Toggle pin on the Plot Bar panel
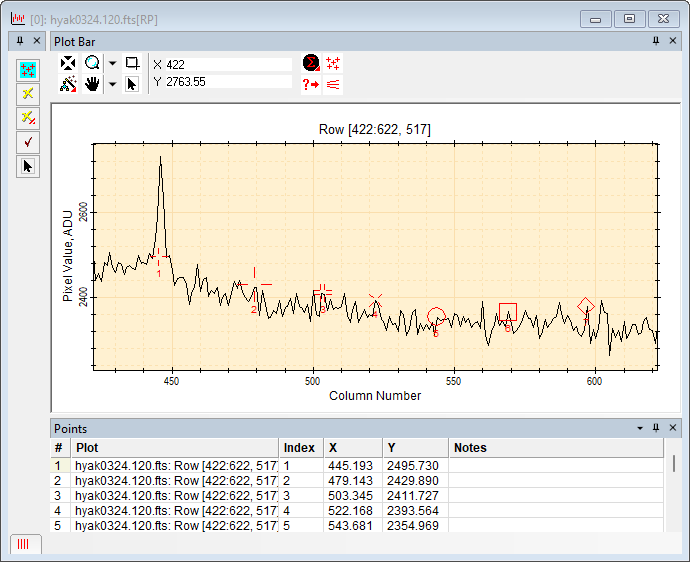The image size is (690, 562). tap(656, 40)
